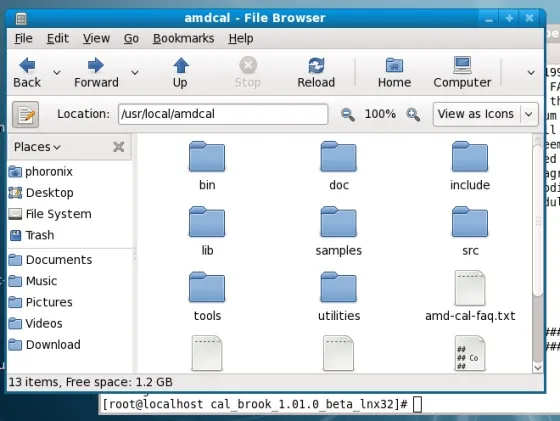Screen dimensions: 560x421
Task: Select the amd-cal-faq.txt file icon
Action: point(470,288)
